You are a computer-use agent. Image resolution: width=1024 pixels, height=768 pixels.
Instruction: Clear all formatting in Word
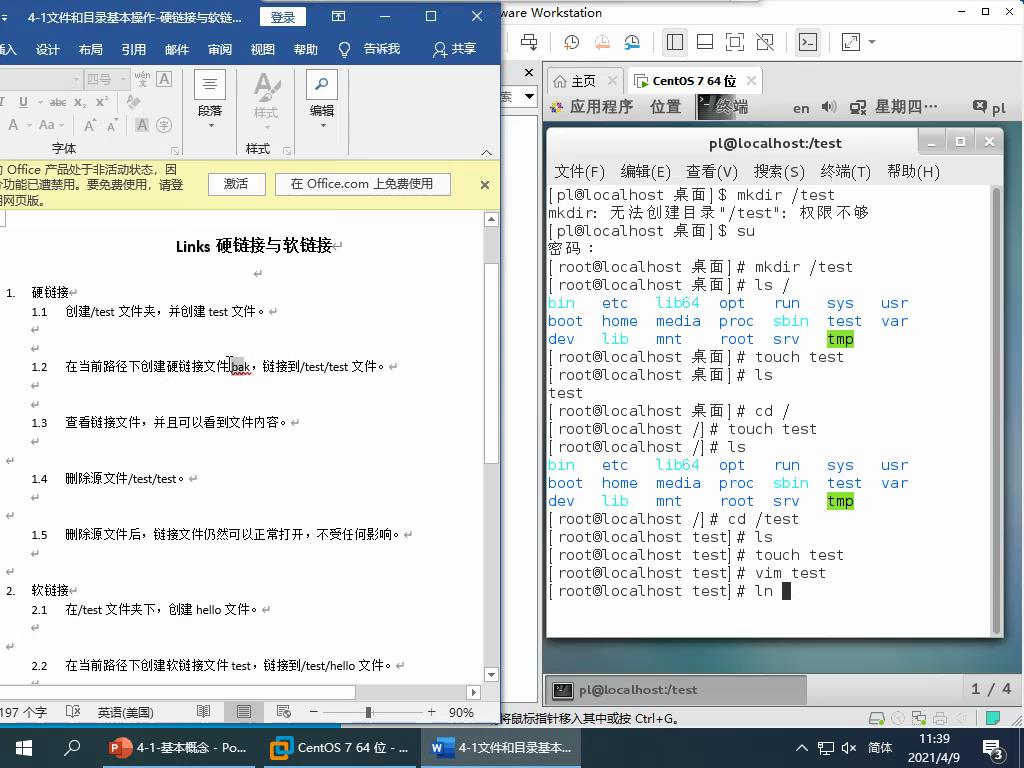(132, 100)
